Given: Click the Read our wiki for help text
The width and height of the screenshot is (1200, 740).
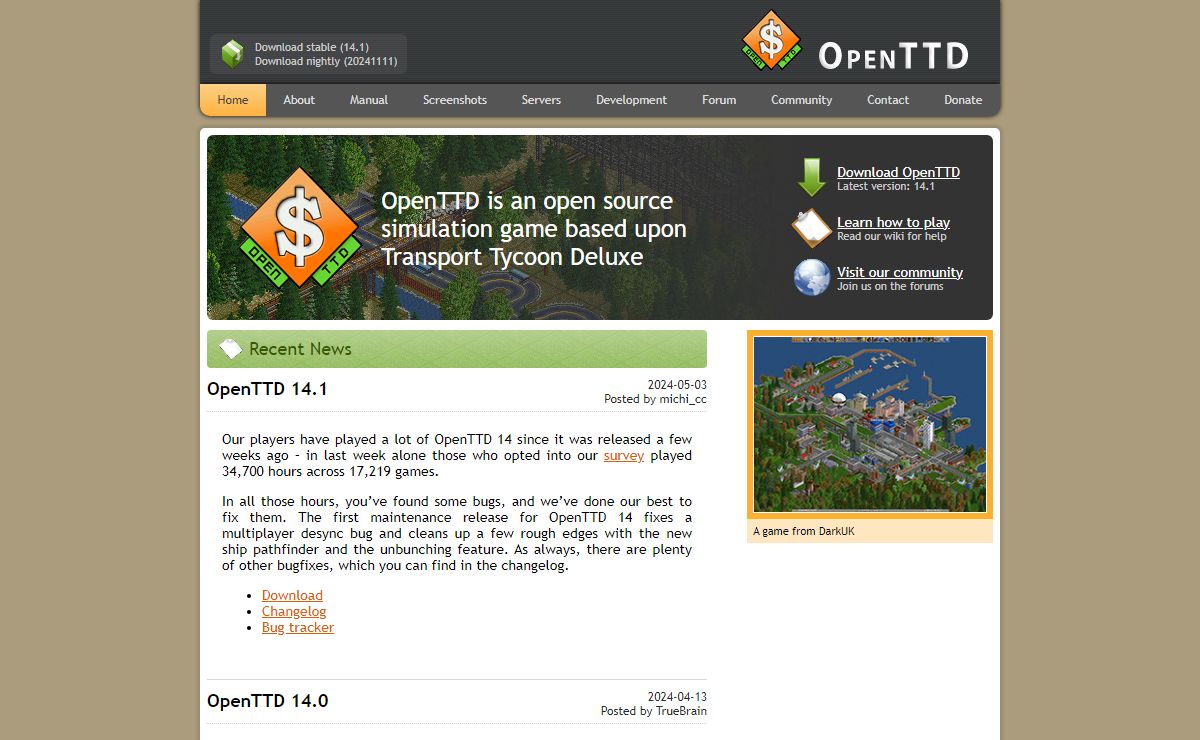Looking at the screenshot, I should [892, 236].
